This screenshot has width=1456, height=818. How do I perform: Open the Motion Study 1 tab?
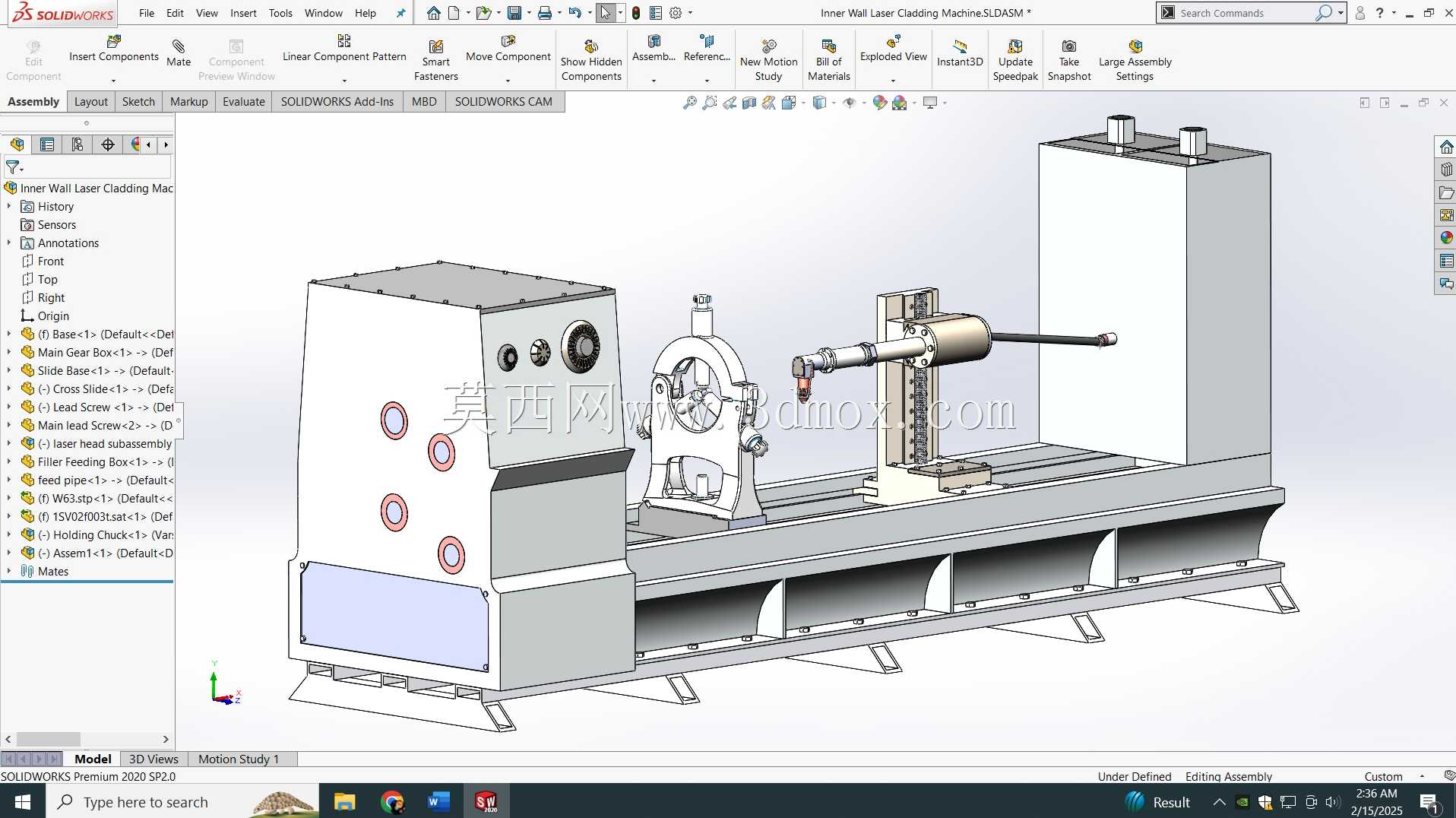[239, 759]
